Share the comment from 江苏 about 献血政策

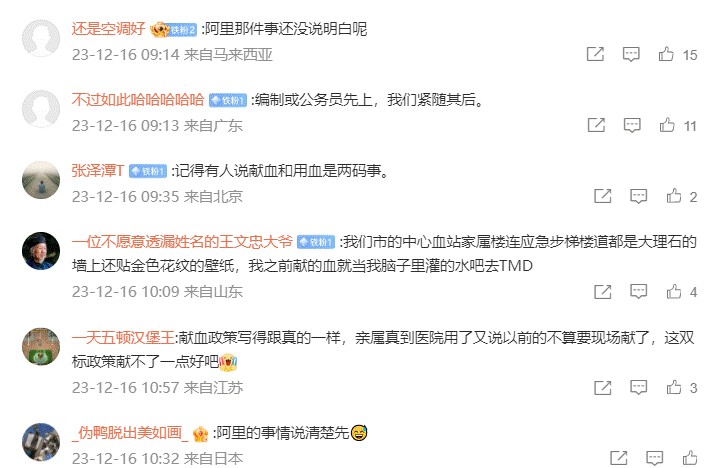coord(603,387)
